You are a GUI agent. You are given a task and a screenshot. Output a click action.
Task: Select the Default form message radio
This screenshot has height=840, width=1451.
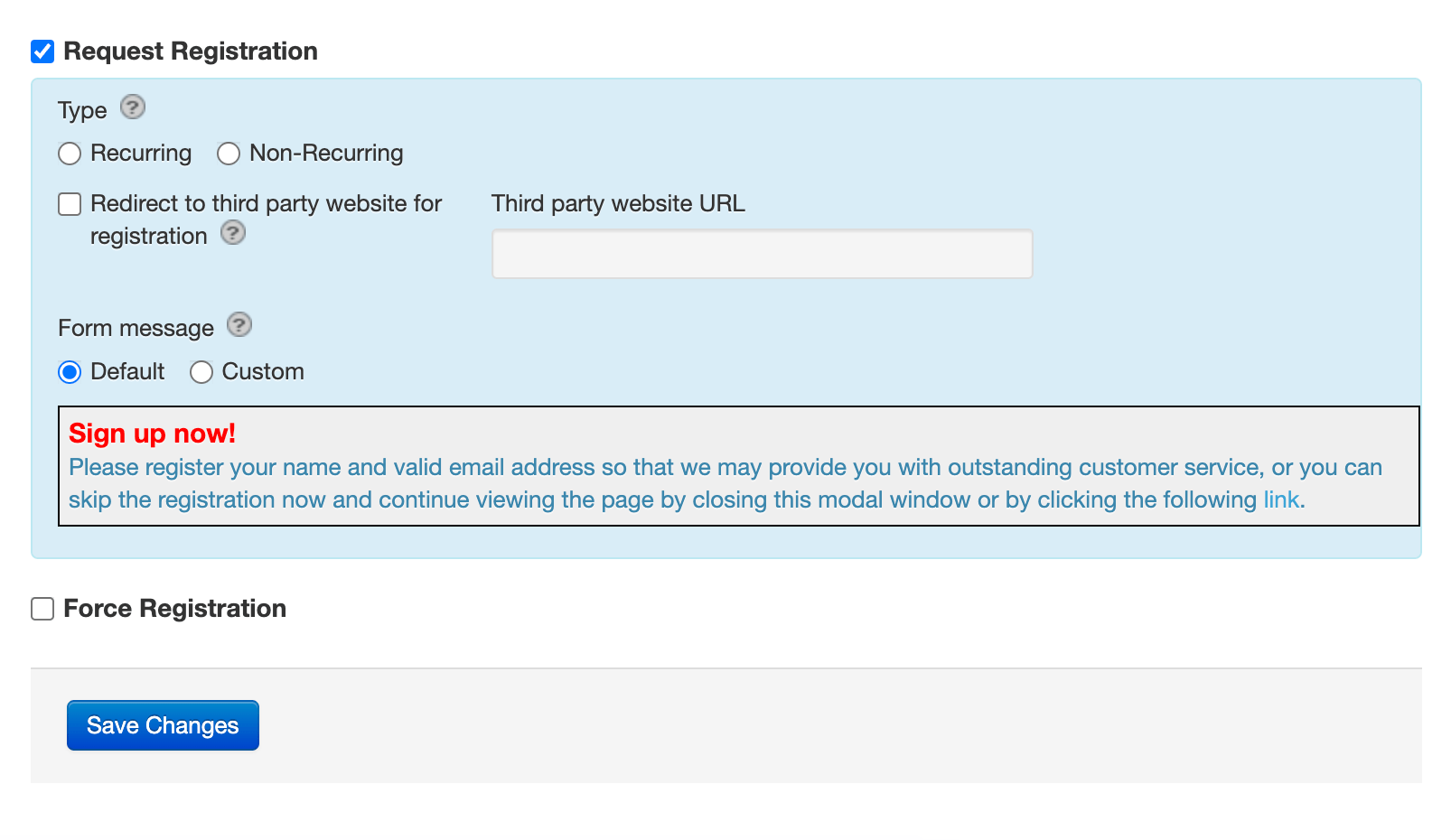click(70, 372)
